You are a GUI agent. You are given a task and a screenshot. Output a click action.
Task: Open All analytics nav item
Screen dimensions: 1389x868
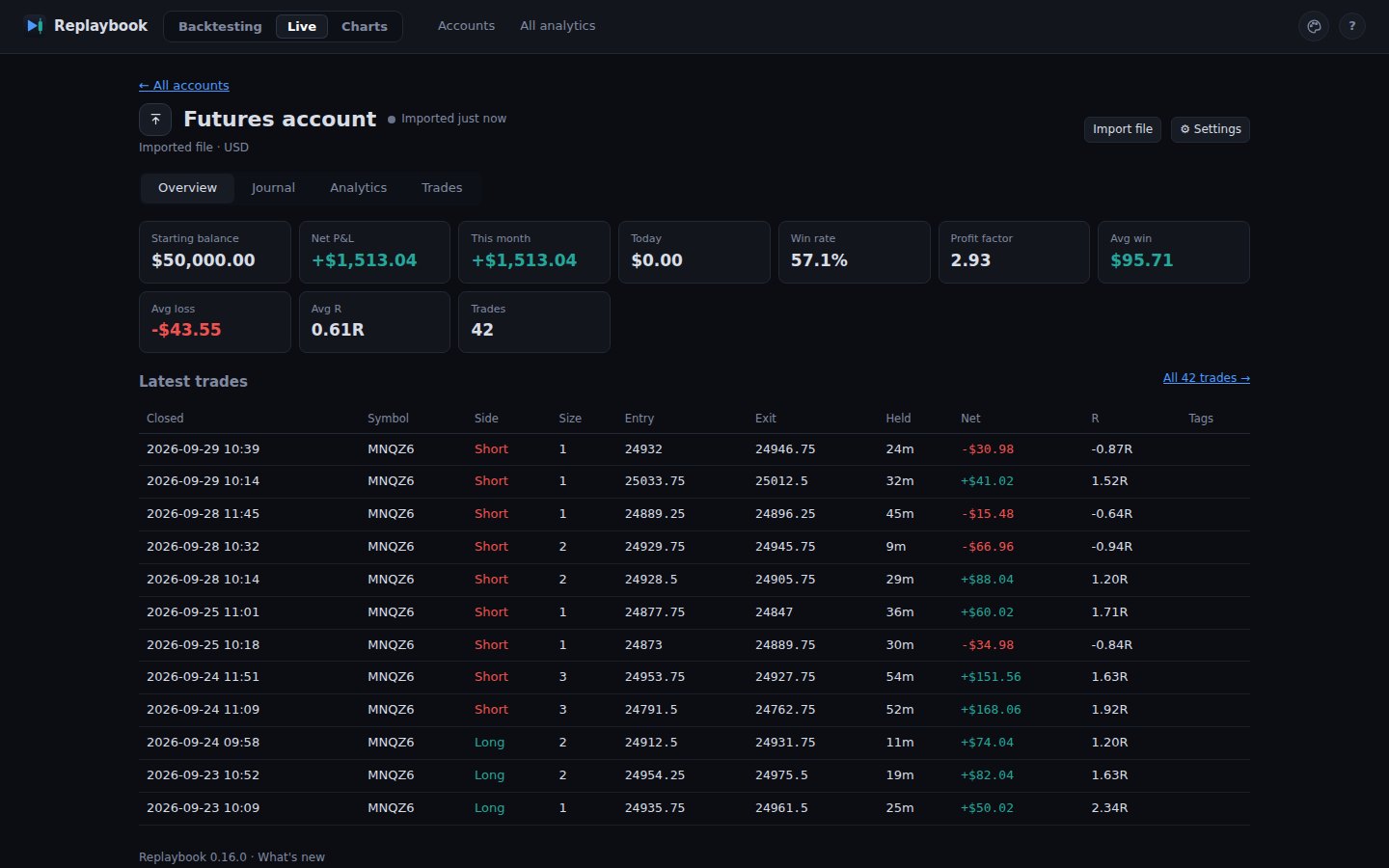click(x=558, y=26)
